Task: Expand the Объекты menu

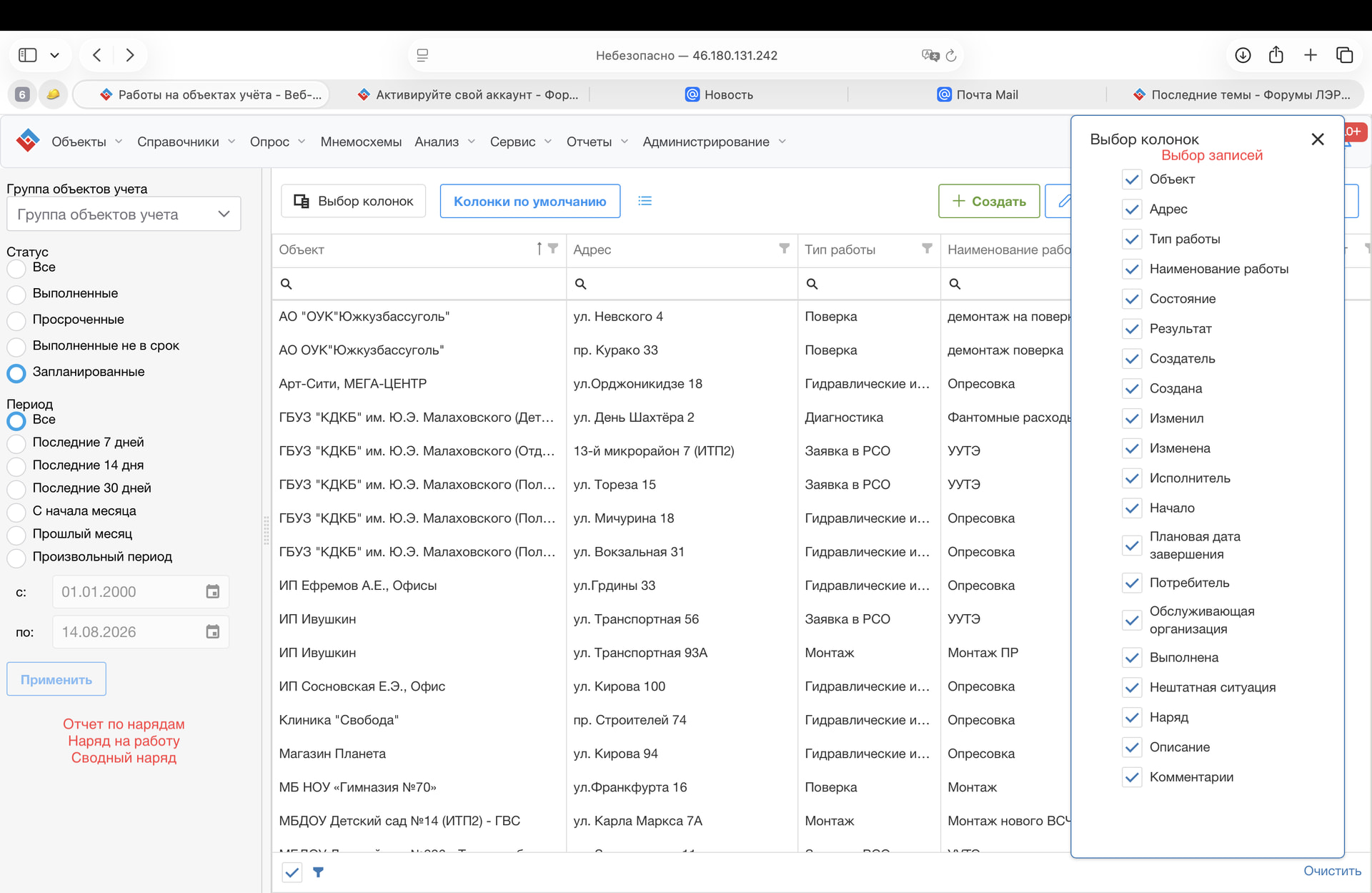Action: click(86, 142)
